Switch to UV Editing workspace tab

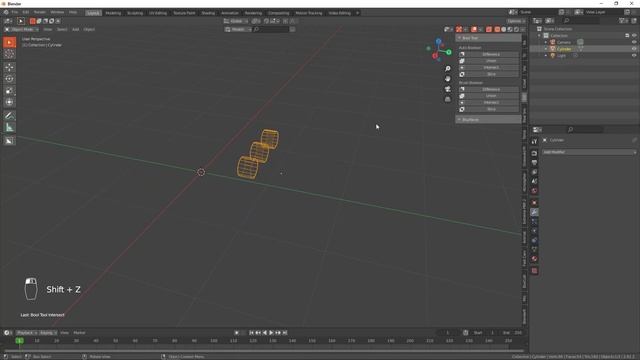158,13
